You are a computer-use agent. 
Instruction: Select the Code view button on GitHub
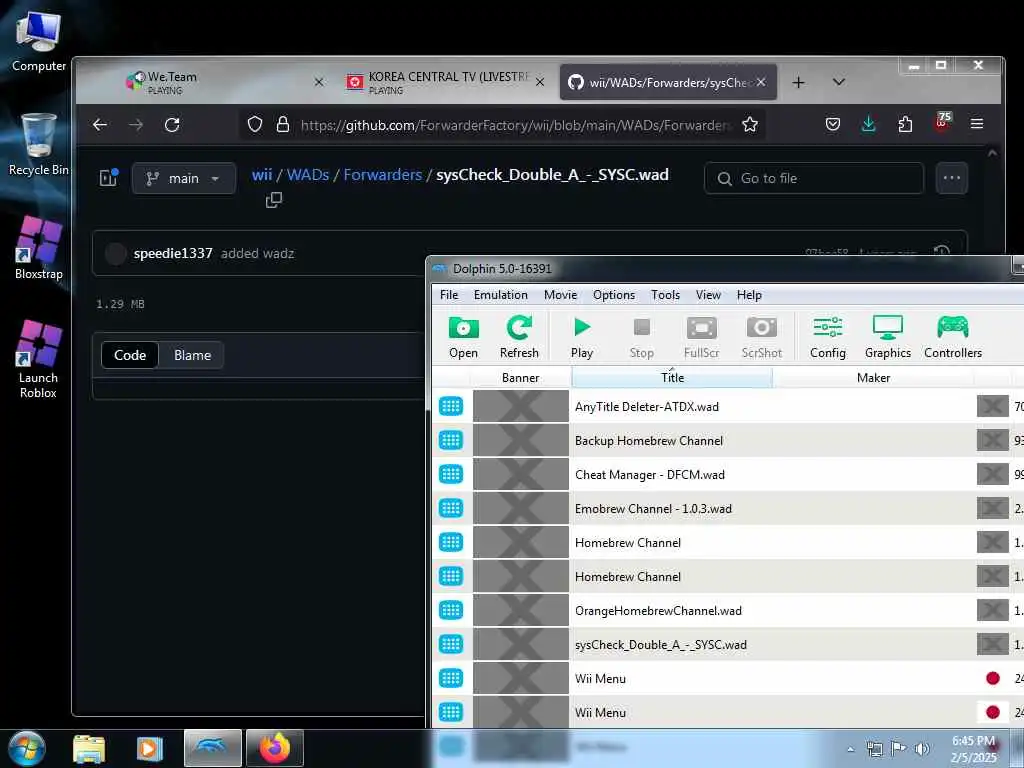(x=130, y=355)
